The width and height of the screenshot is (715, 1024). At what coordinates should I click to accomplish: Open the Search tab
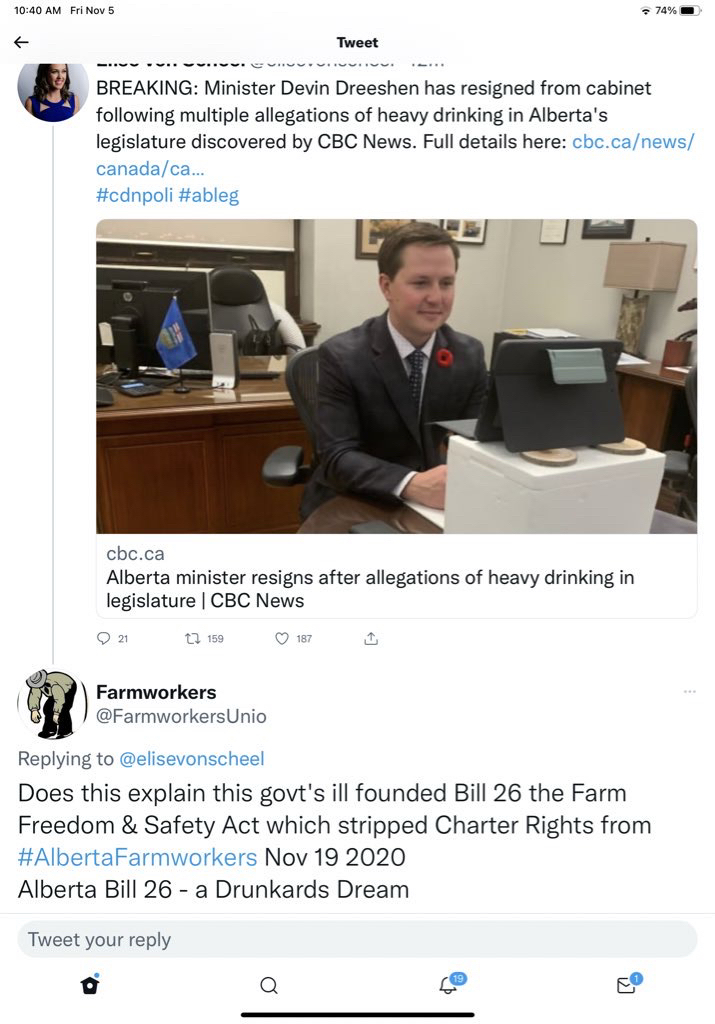point(268,985)
